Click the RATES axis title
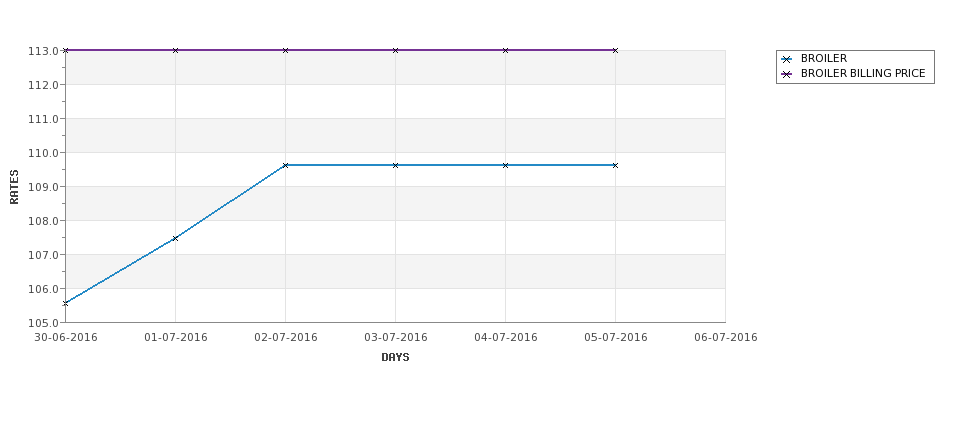The height and width of the screenshot is (429, 975). point(14,187)
